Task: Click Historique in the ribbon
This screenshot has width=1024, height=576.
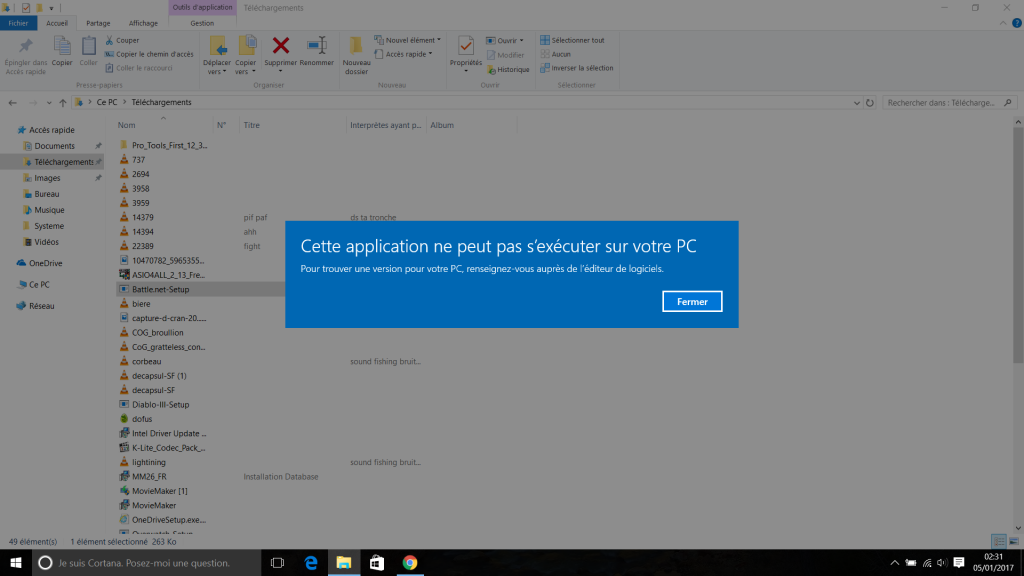Action: [x=508, y=69]
